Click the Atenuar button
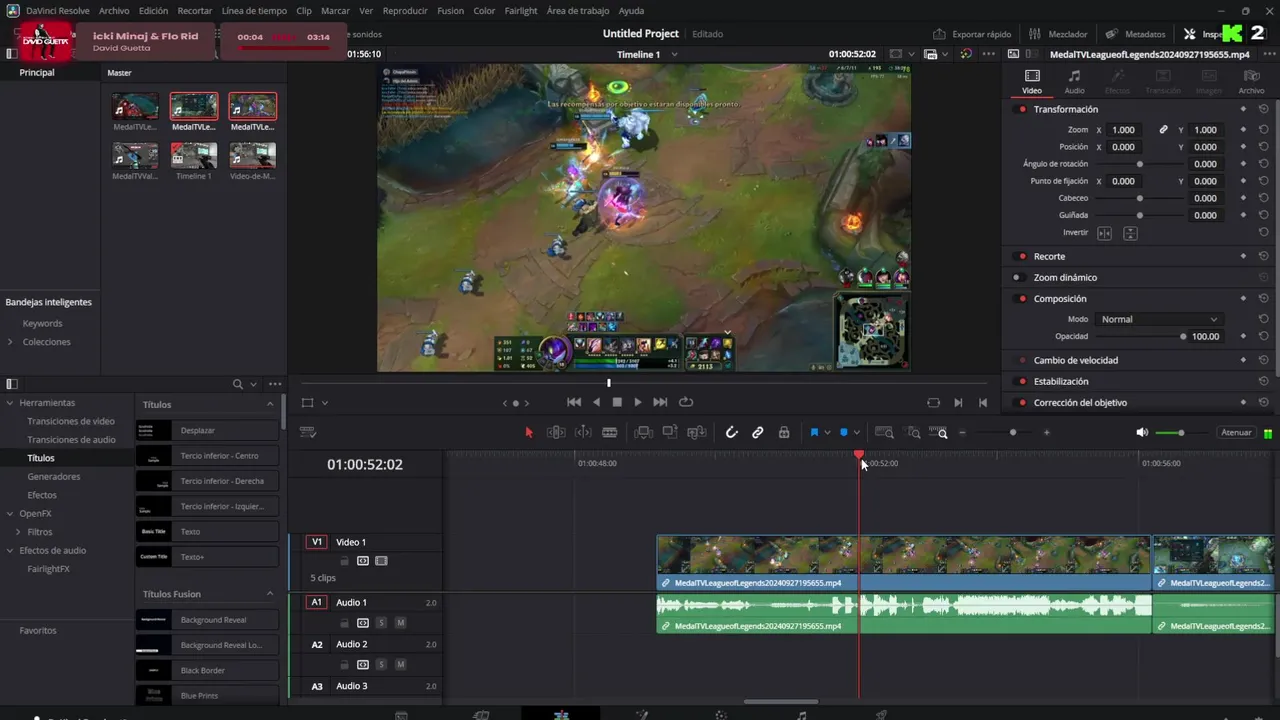The width and height of the screenshot is (1280, 720). (1236, 432)
